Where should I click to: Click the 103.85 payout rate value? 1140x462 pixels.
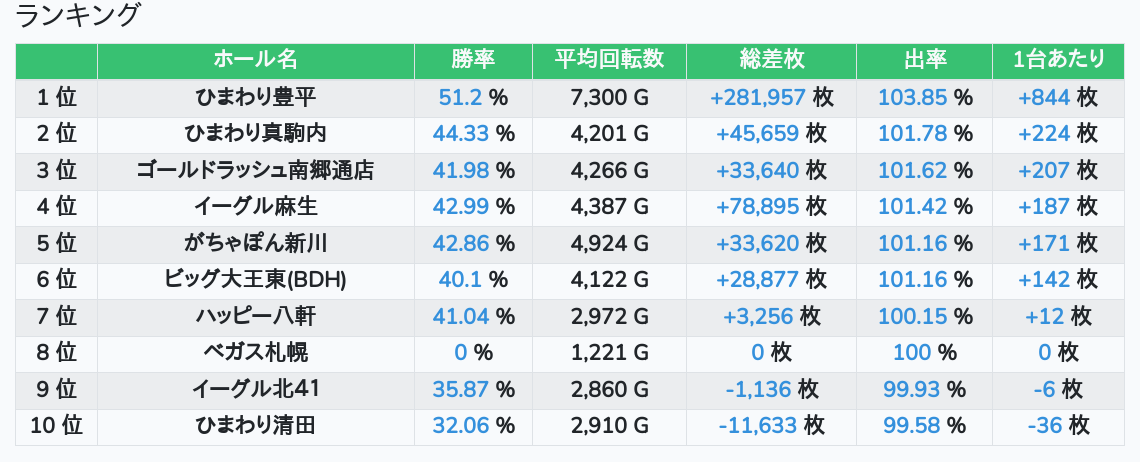point(913,97)
